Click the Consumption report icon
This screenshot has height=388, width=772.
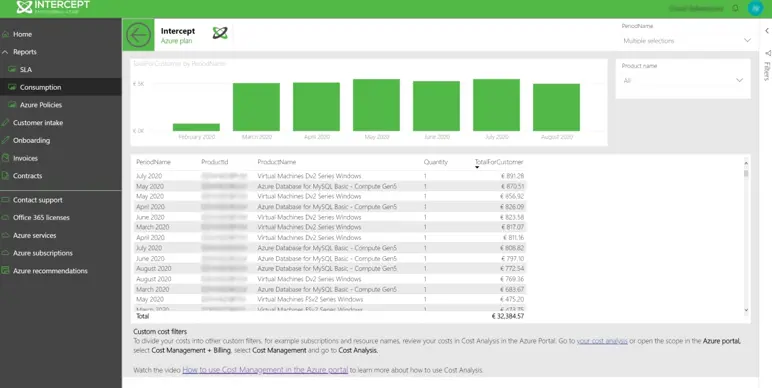click(x=12, y=87)
